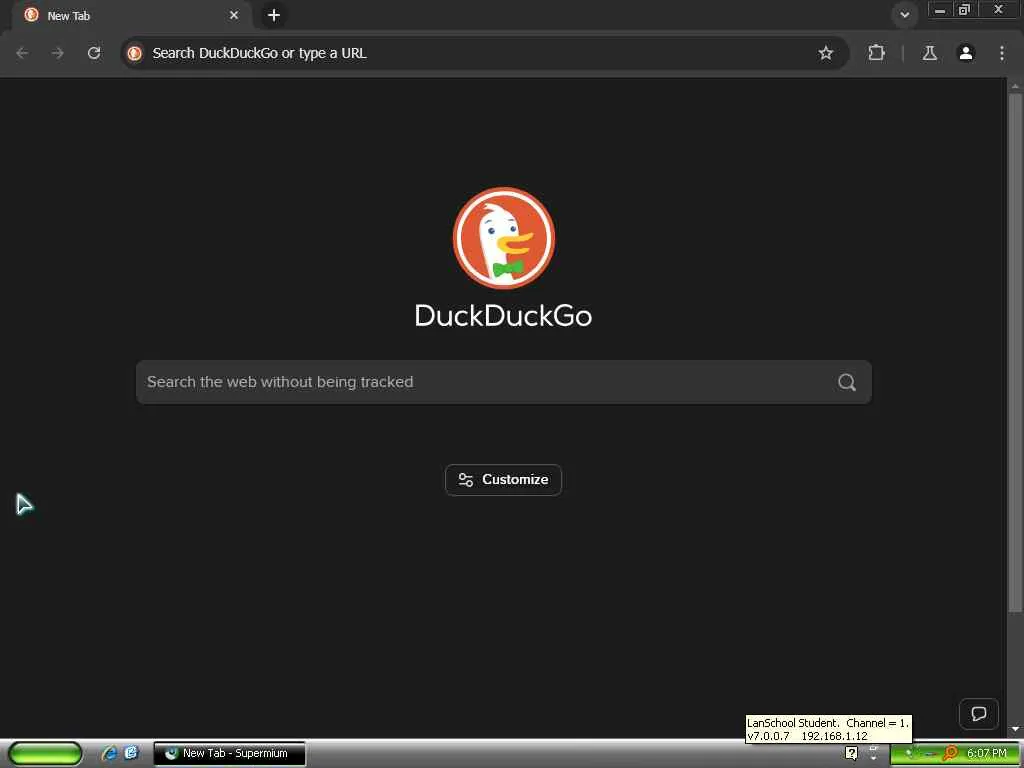The width and height of the screenshot is (1024, 768).
Task: Click the address bar search field
Action: (x=483, y=53)
